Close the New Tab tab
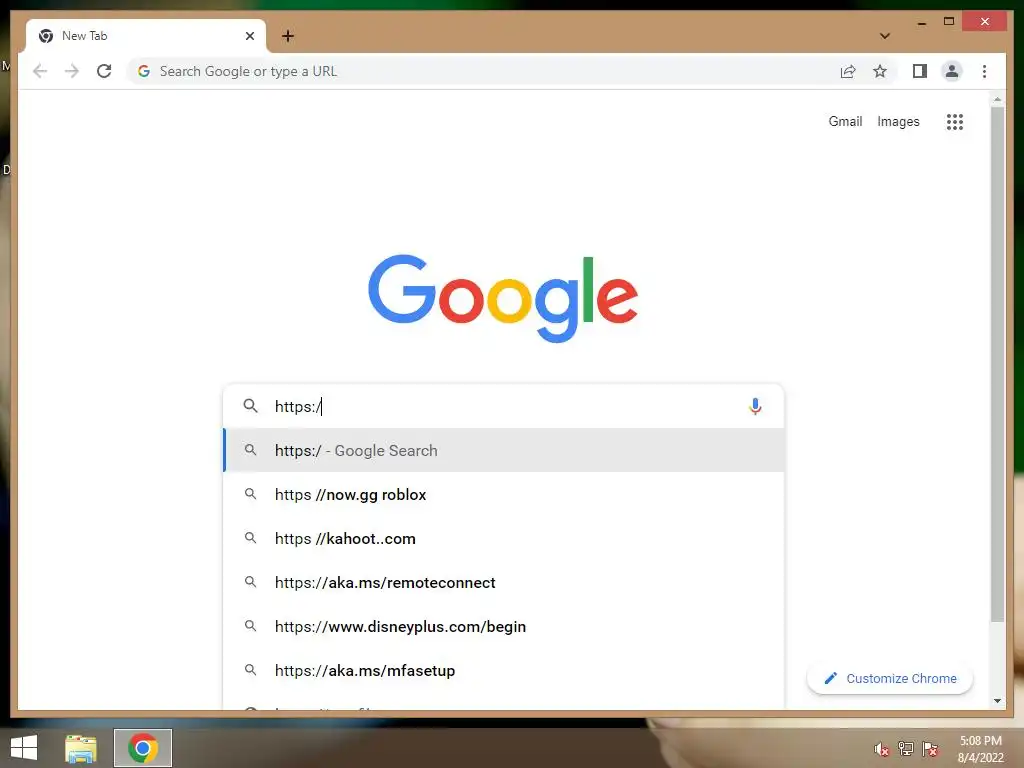Viewport: 1024px width, 768px height. 249,36
